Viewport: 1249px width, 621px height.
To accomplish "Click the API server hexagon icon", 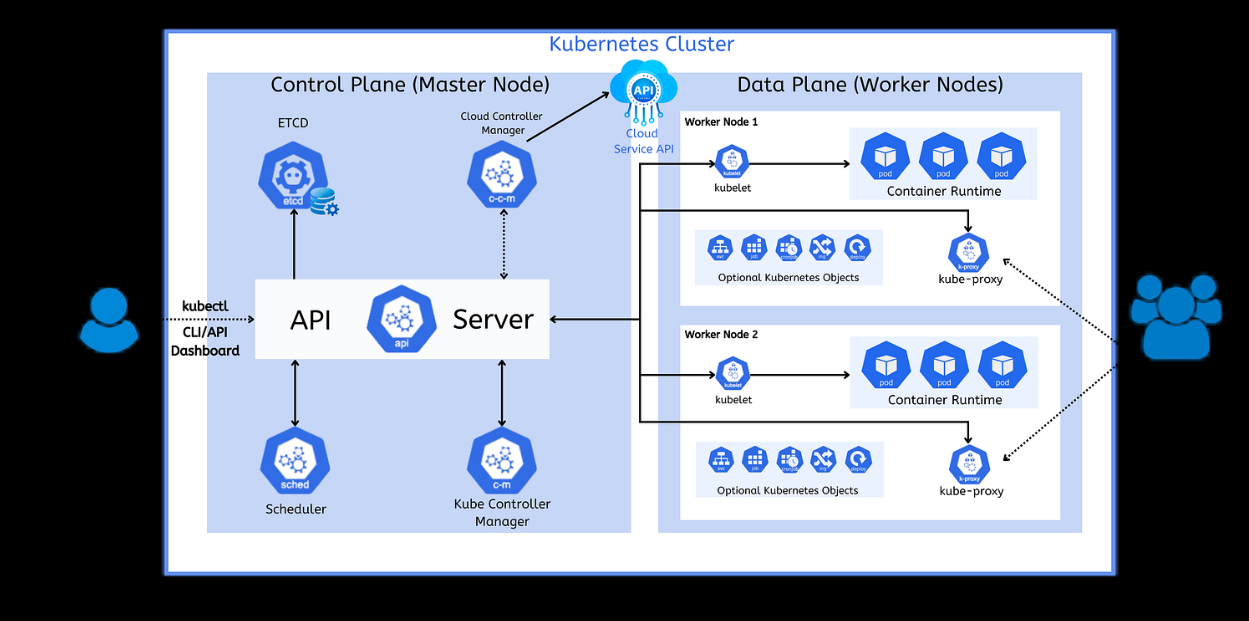I will pos(401,320).
